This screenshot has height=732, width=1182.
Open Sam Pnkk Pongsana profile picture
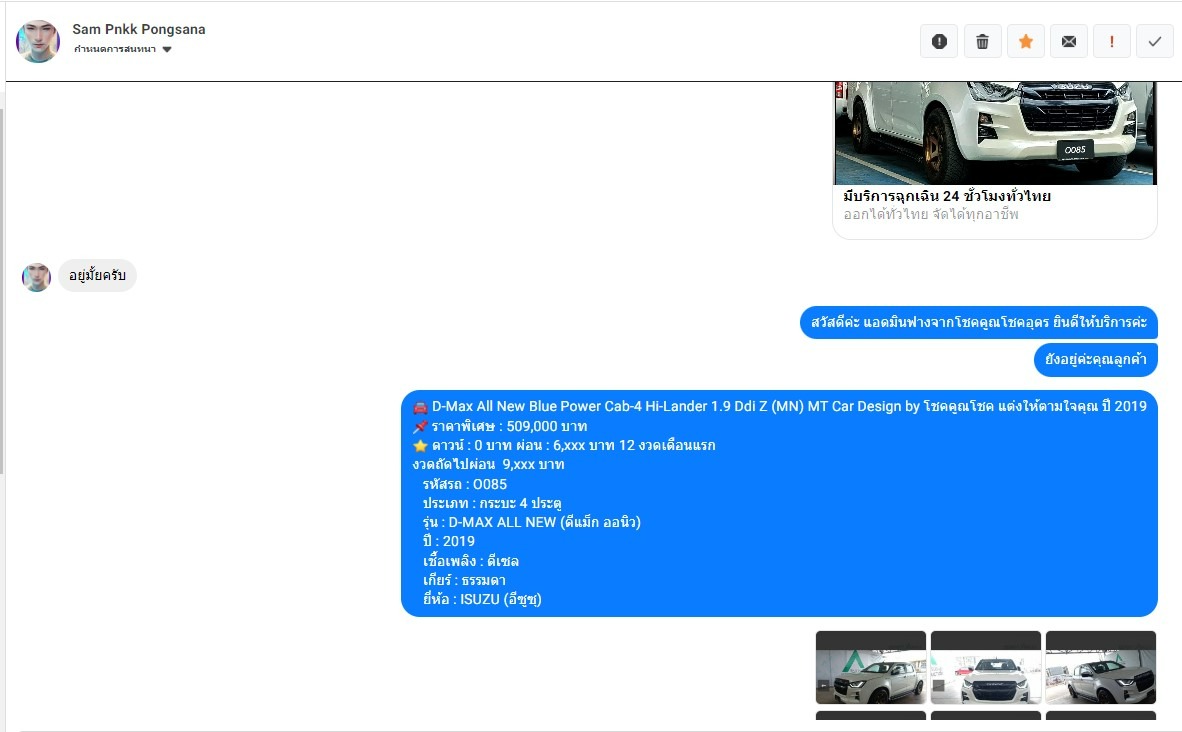(x=38, y=41)
